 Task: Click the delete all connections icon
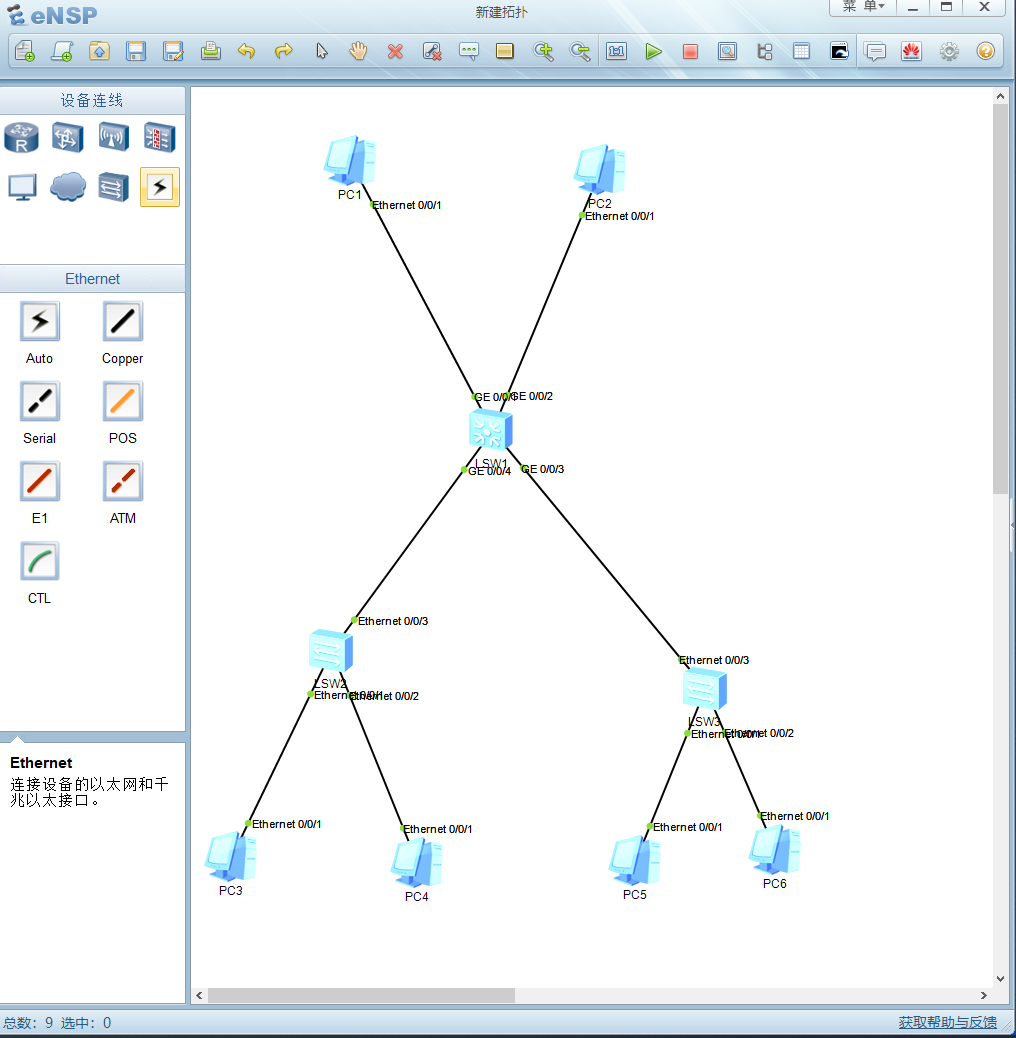pos(432,51)
